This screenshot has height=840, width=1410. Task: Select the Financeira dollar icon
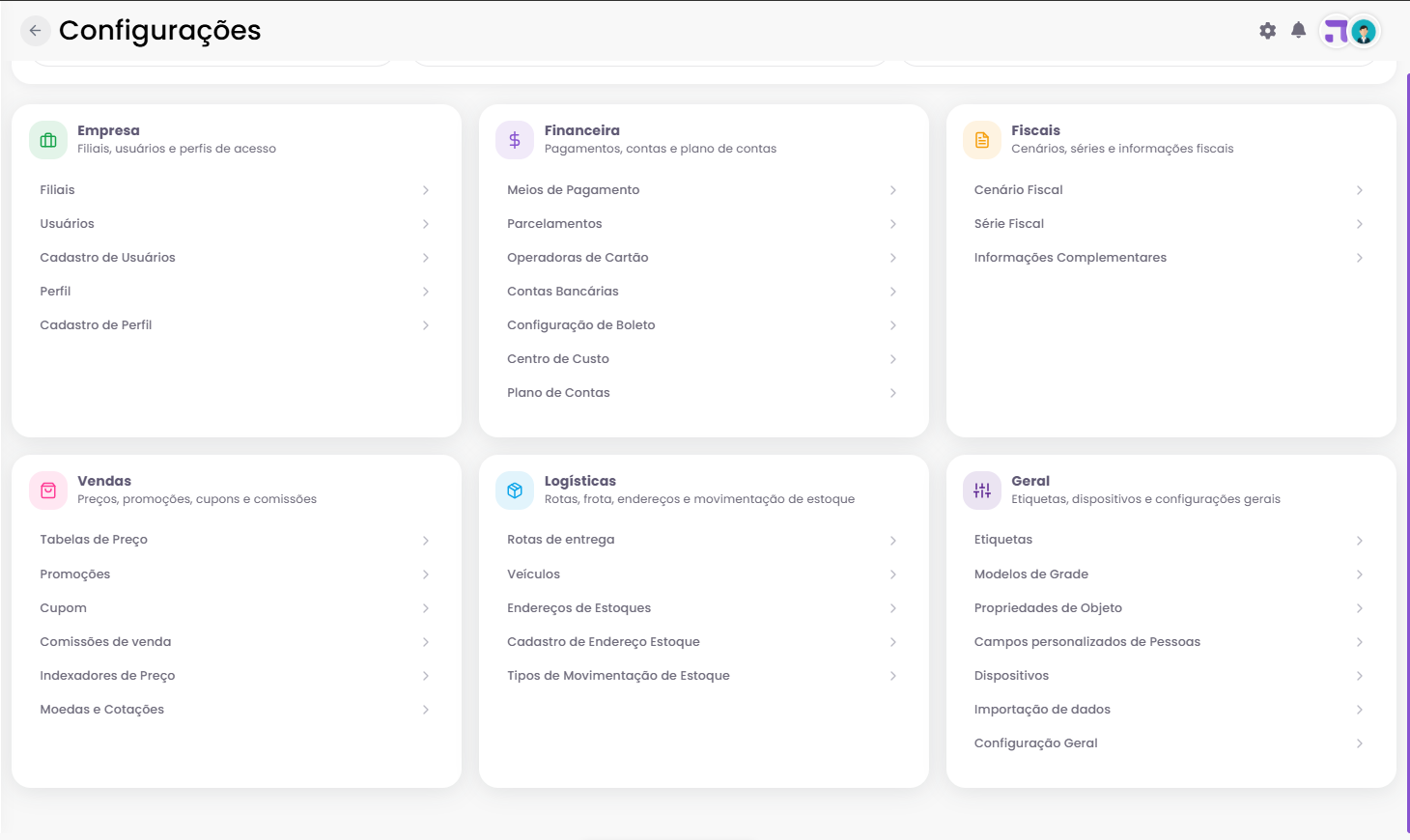[515, 140]
